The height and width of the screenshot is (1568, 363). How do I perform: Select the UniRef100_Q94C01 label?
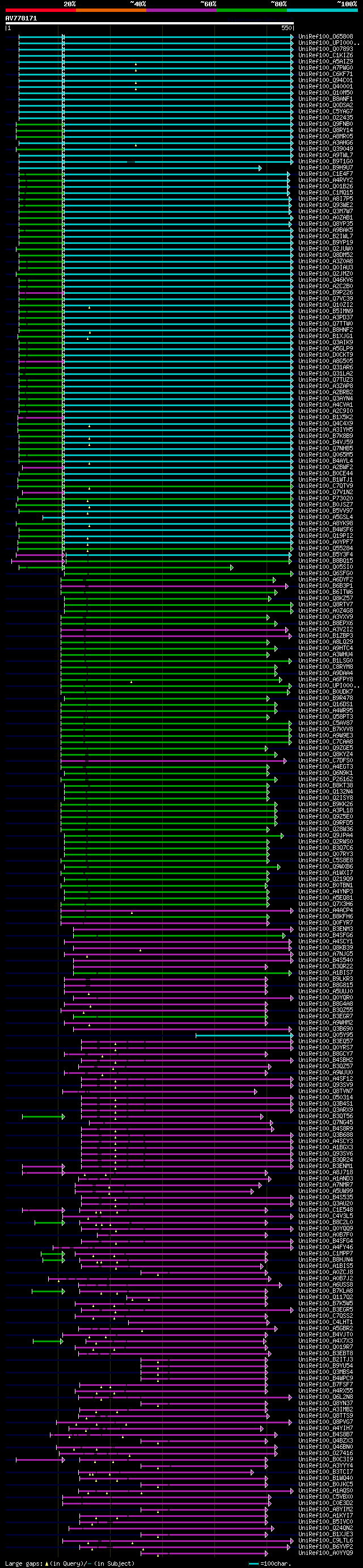pyautogui.click(x=325, y=81)
